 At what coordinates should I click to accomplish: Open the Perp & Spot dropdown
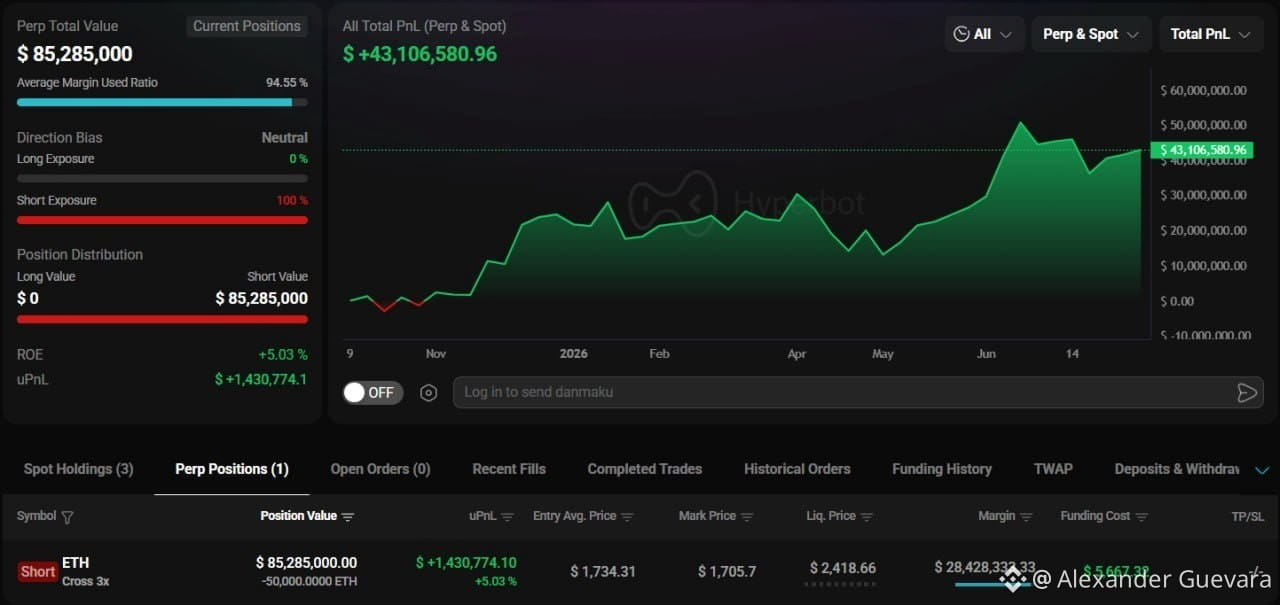click(1091, 34)
